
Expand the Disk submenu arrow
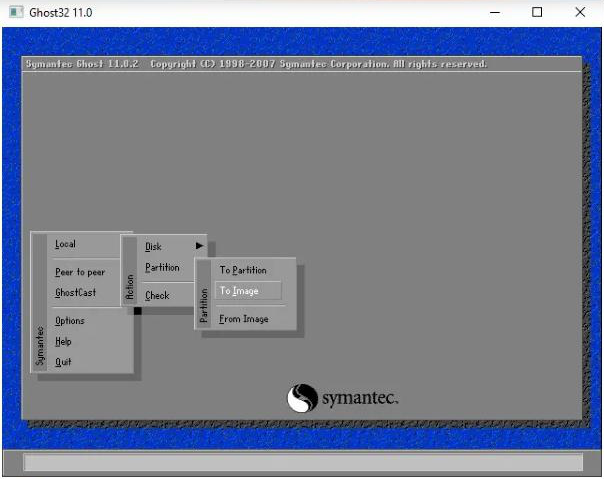199,246
